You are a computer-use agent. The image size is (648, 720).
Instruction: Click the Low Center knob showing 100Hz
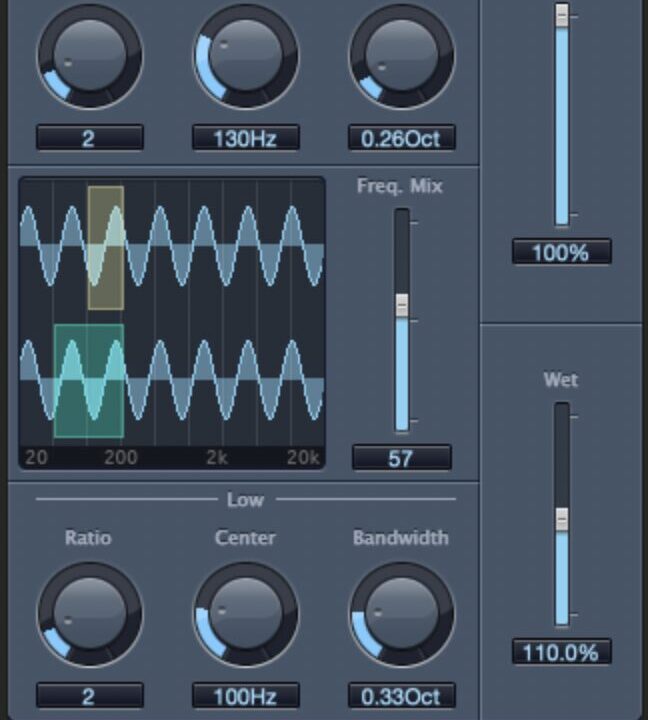(246, 614)
